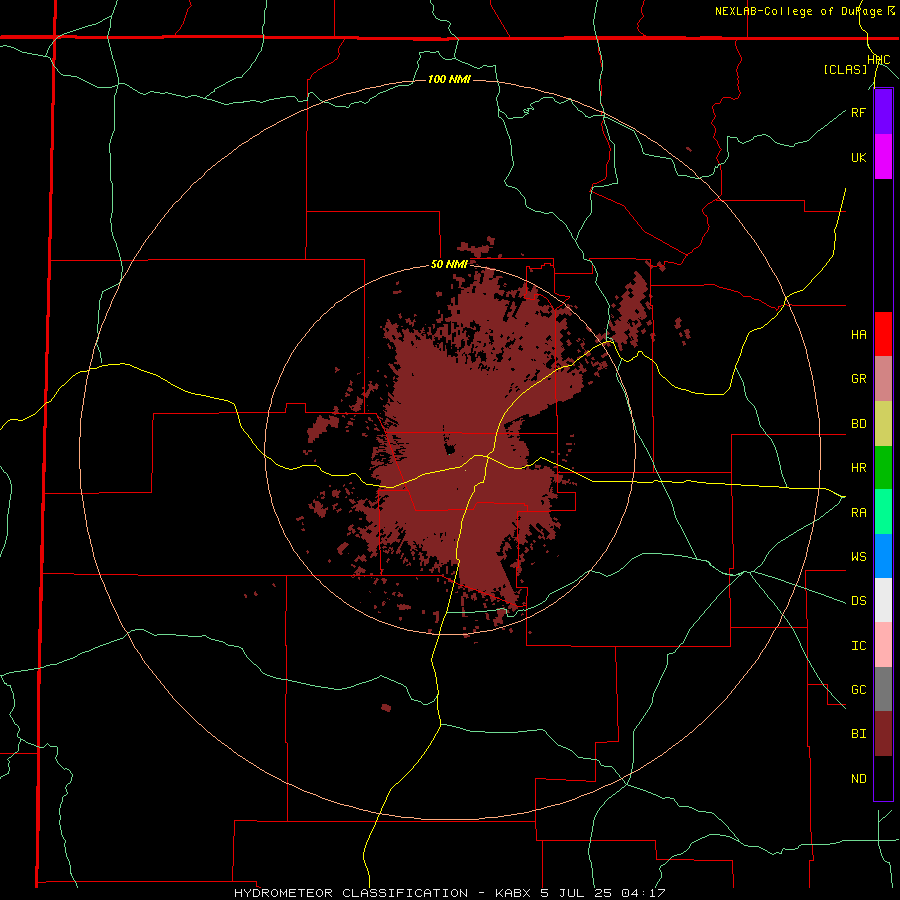900x900 pixels.
Task: Click the purple RF legend color swatch
Action: coord(883,112)
